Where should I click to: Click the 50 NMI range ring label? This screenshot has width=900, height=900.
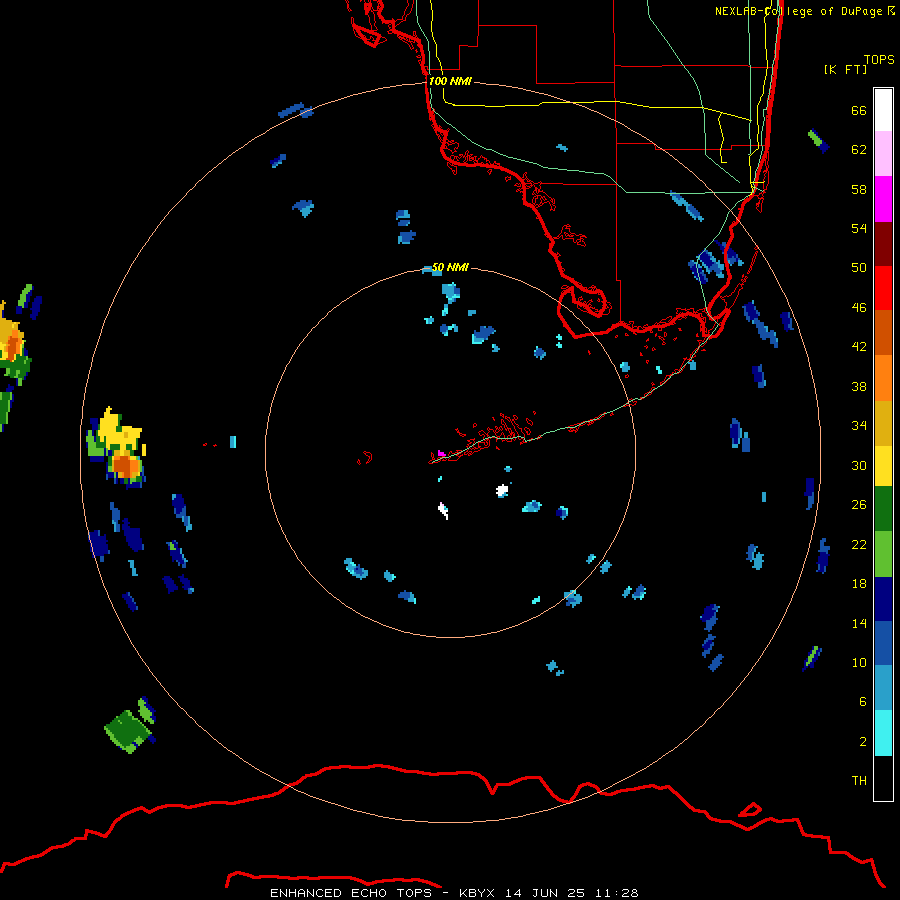450,267
